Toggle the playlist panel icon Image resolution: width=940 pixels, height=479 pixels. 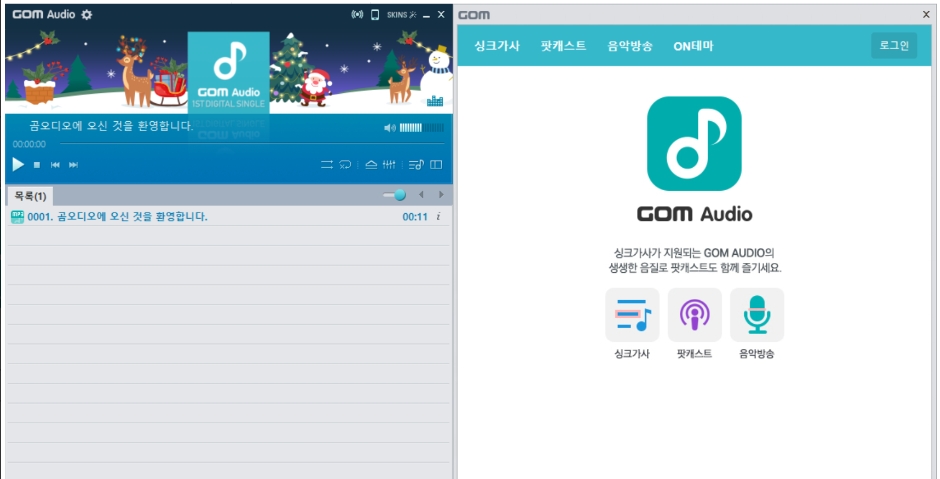(416, 164)
